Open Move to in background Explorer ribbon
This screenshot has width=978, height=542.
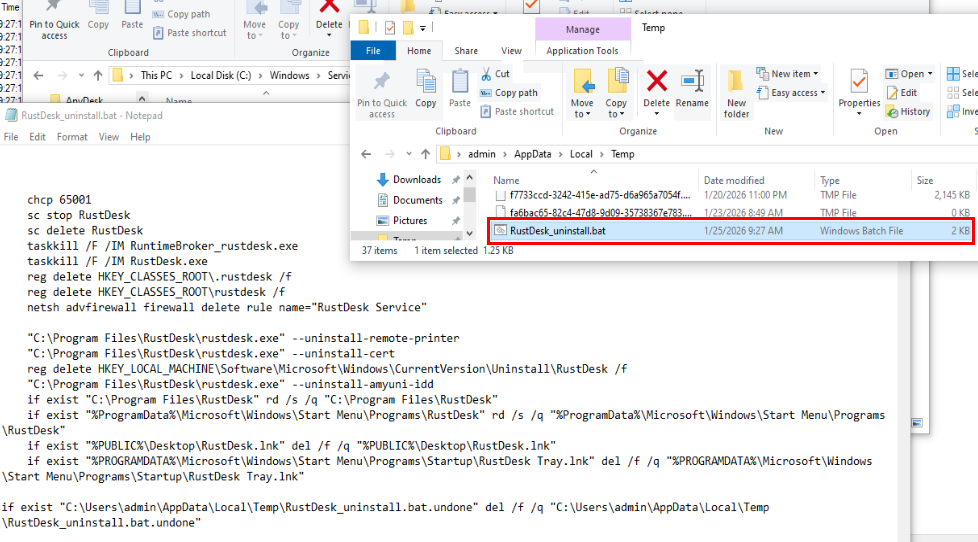(254, 21)
